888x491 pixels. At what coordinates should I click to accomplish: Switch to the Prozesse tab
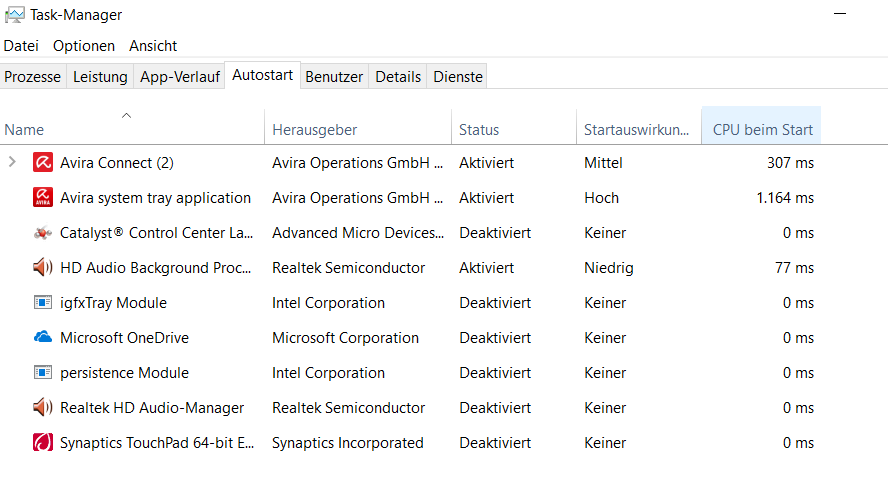pyautogui.click(x=33, y=77)
